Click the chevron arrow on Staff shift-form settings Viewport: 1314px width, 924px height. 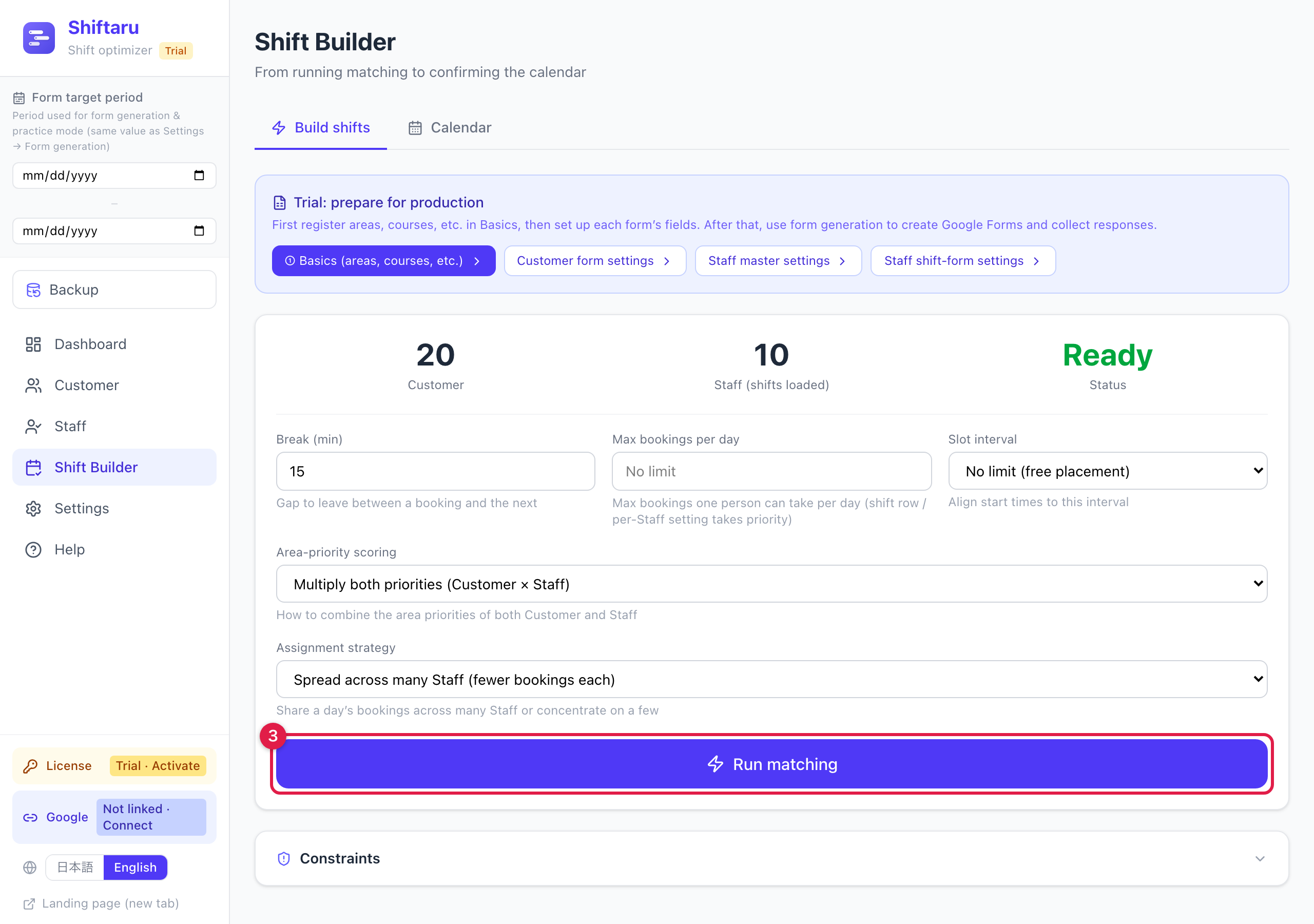(x=1036, y=261)
